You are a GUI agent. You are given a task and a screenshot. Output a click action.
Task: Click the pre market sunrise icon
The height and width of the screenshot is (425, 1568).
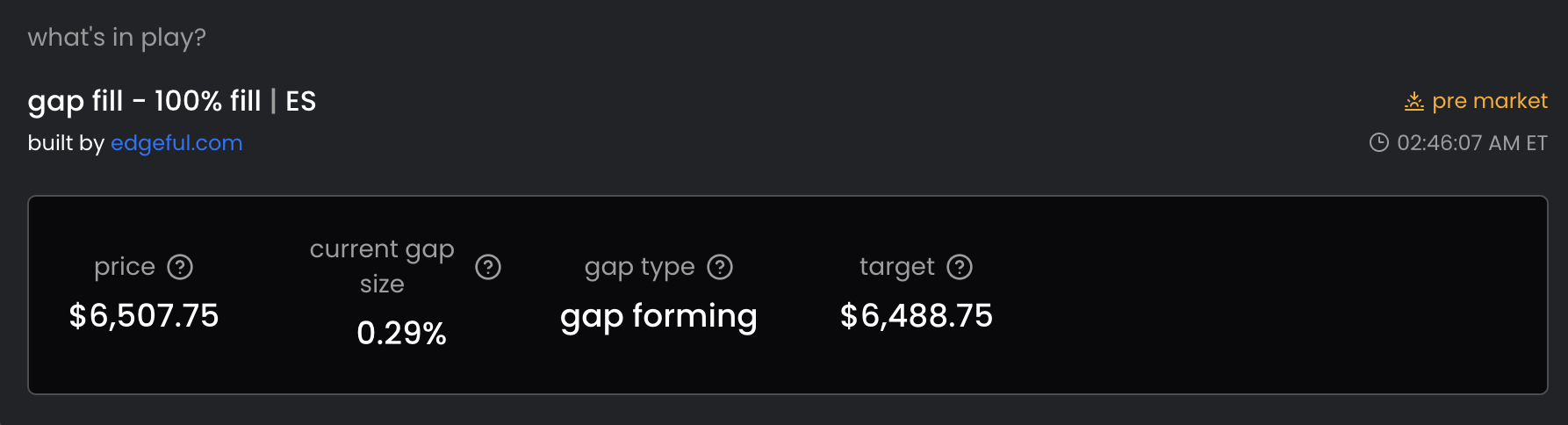1413,101
